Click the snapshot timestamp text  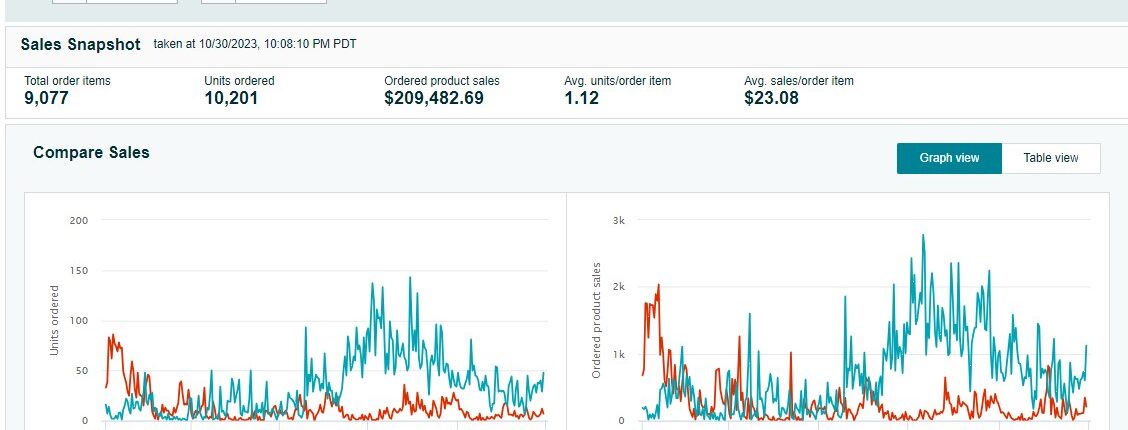click(x=255, y=44)
